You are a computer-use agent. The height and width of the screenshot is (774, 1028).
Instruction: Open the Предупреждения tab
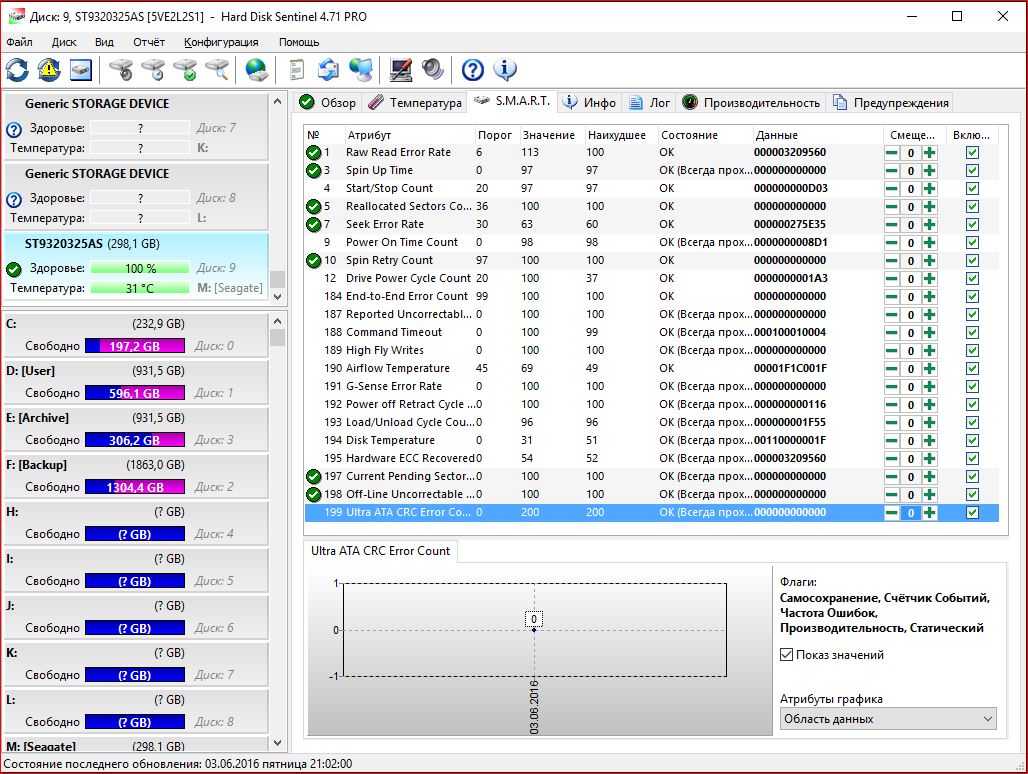click(891, 102)
